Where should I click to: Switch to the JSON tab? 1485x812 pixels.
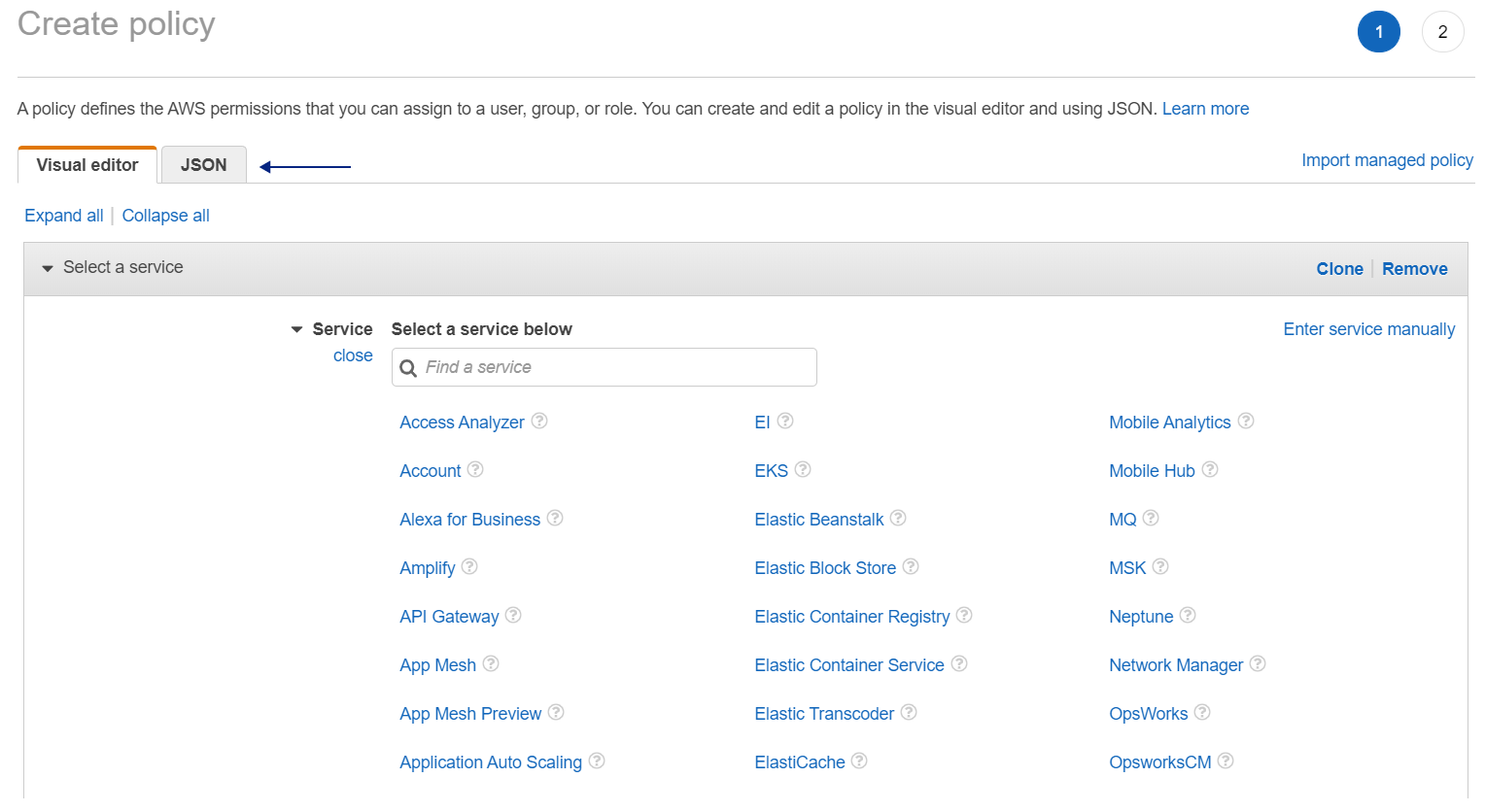(x=204, y=165)
